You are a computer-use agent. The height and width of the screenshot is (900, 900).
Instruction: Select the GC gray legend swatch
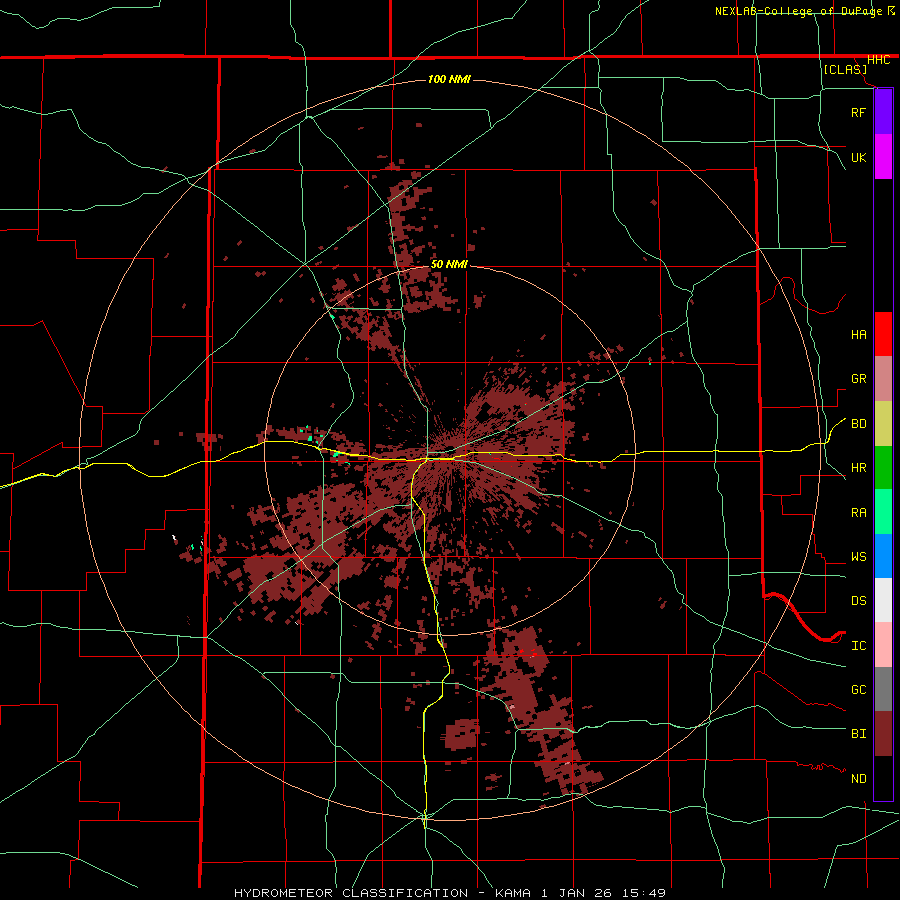883,689
